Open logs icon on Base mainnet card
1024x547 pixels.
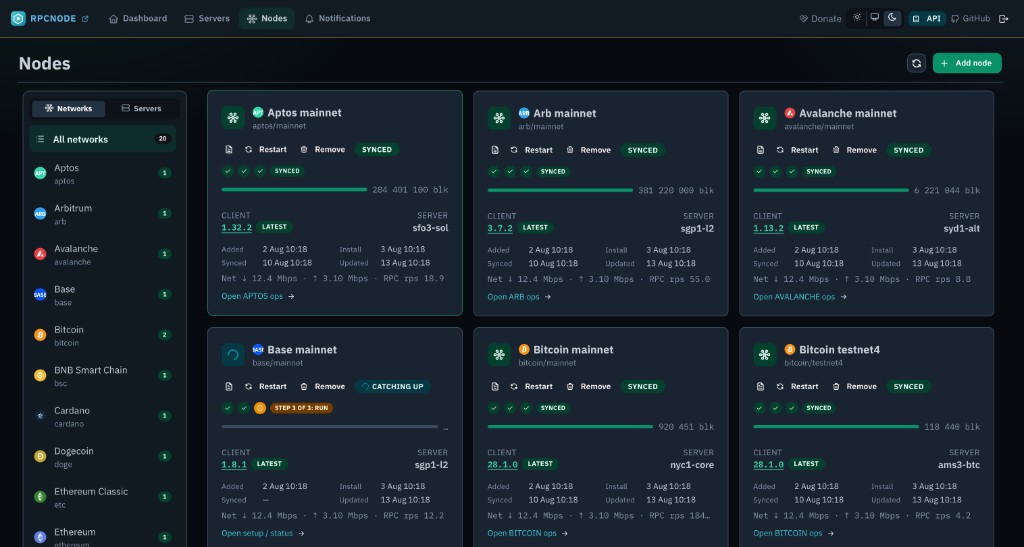click(229, 386)
